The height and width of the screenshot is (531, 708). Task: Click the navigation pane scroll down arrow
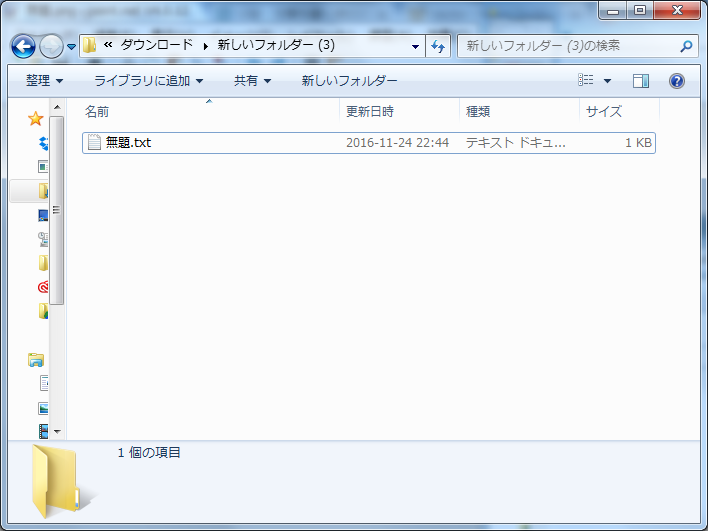pos(57,432)
